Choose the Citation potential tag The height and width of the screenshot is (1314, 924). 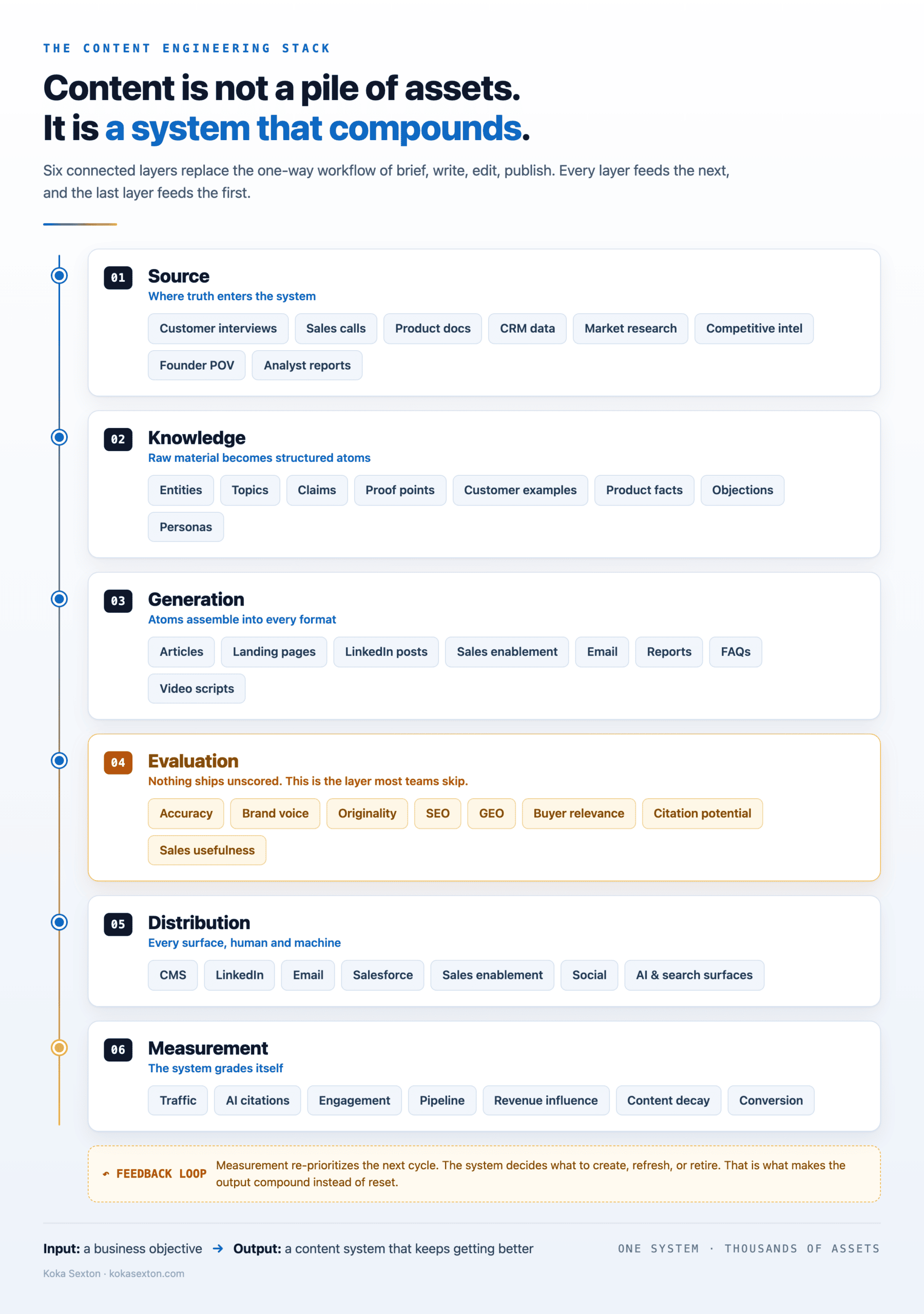702,813
